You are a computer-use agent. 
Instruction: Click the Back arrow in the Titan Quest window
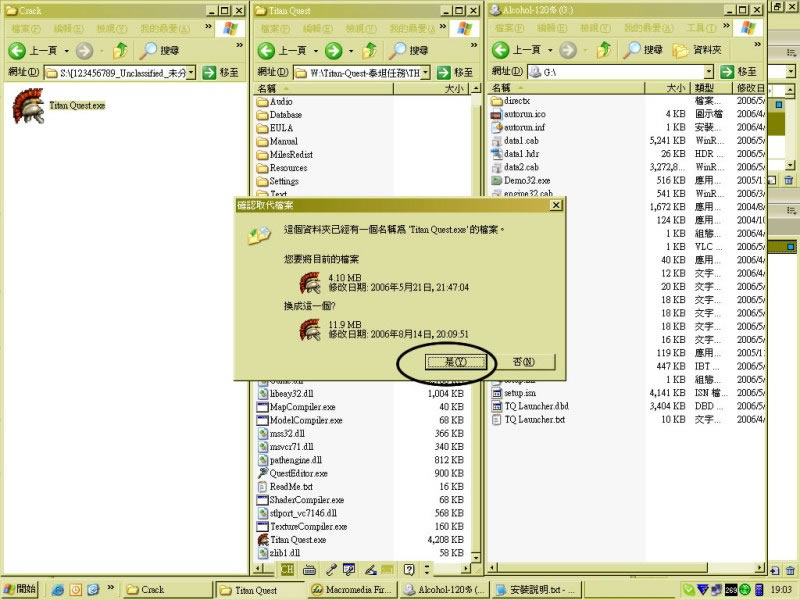click(x=266, y=50)
